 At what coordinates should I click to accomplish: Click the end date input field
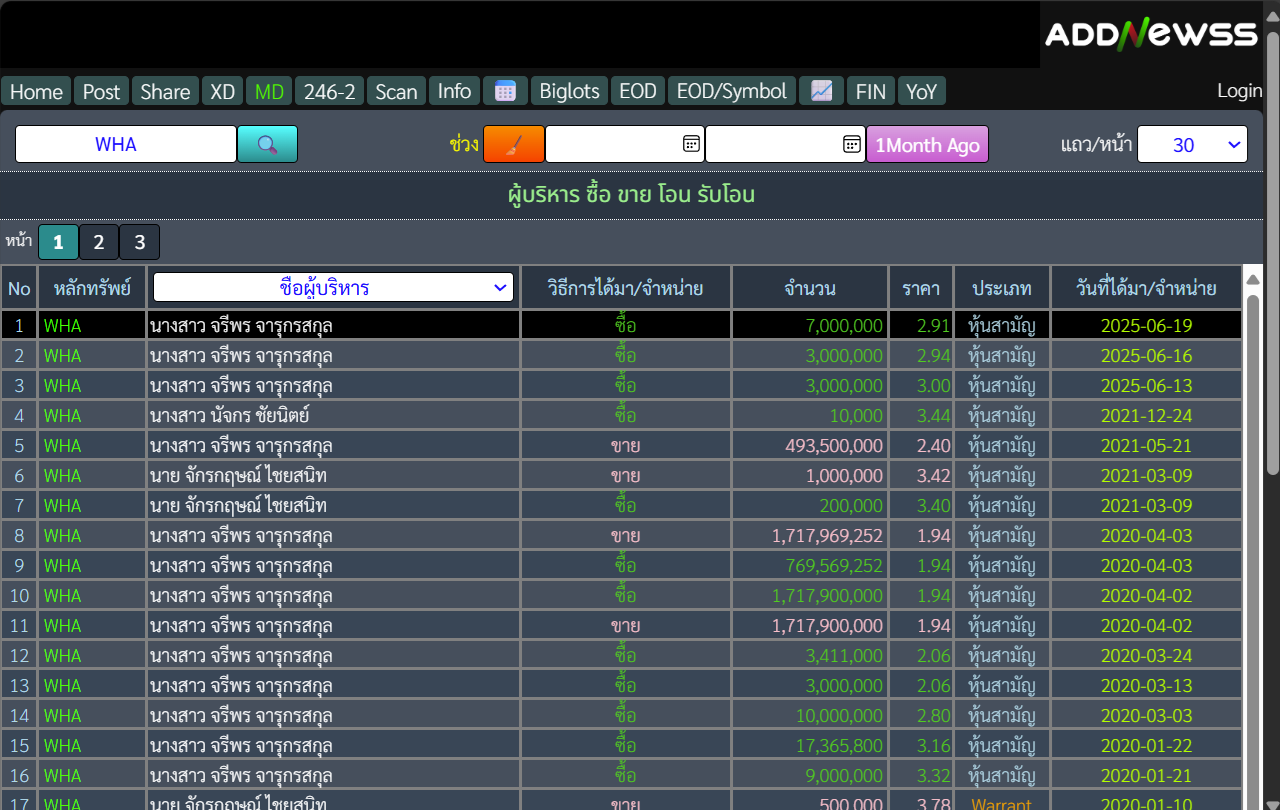click(785, 144)
